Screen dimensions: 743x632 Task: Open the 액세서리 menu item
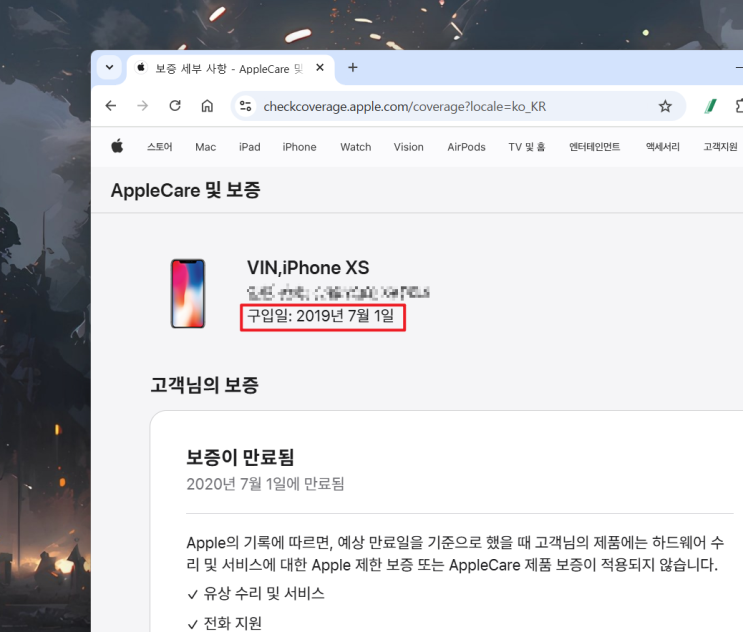point(662,147)
